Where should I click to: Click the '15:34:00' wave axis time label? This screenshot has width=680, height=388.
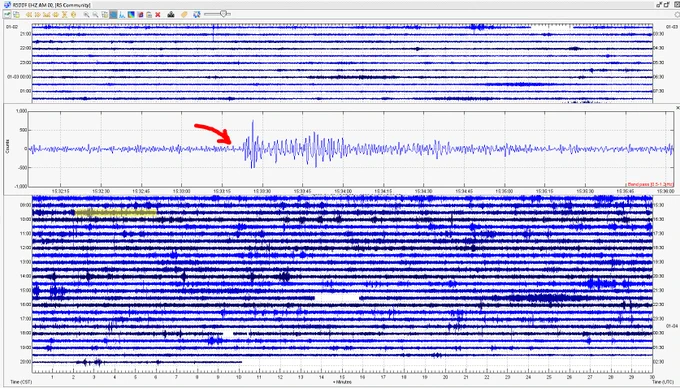tap(343, 191)
